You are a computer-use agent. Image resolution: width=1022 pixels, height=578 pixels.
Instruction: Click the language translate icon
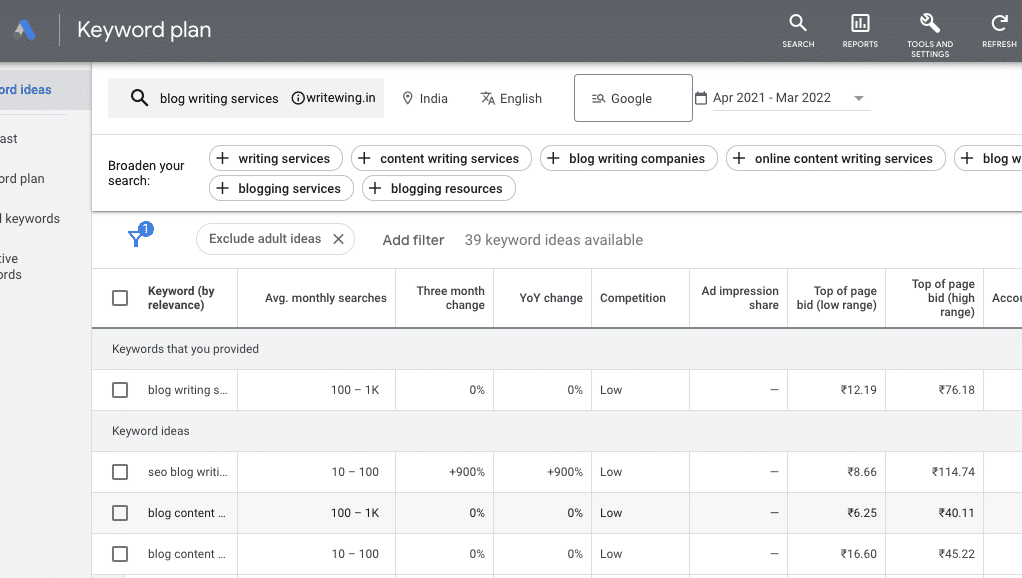pos(488,98)
